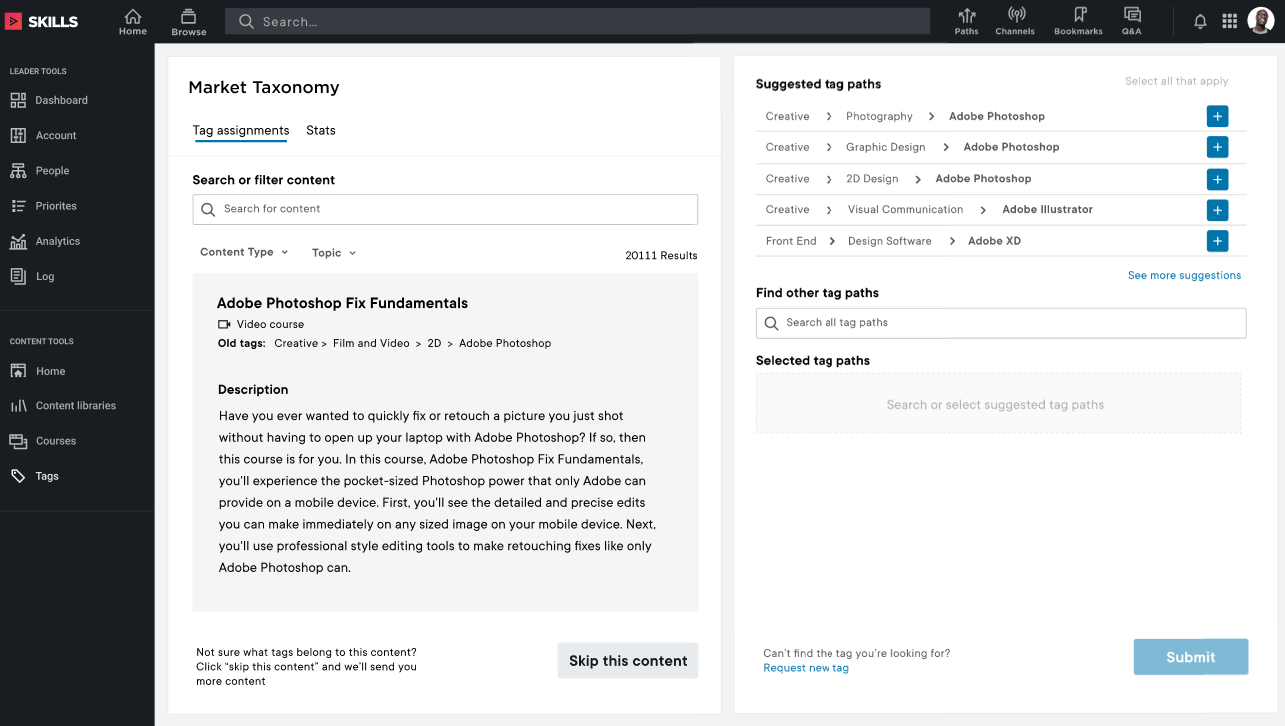The image size is (1285, 726).
Task: Open the Home icon in top navigation
Action: (133, 21)
